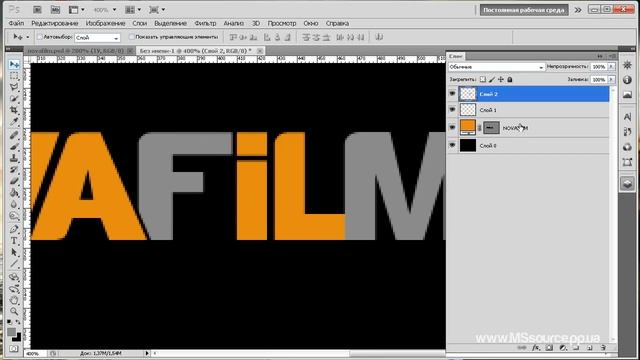Open the Adjustments panel sun icon
Viewport: 640px width, 360px height.
pyautogui.click(x=627, y=65)
